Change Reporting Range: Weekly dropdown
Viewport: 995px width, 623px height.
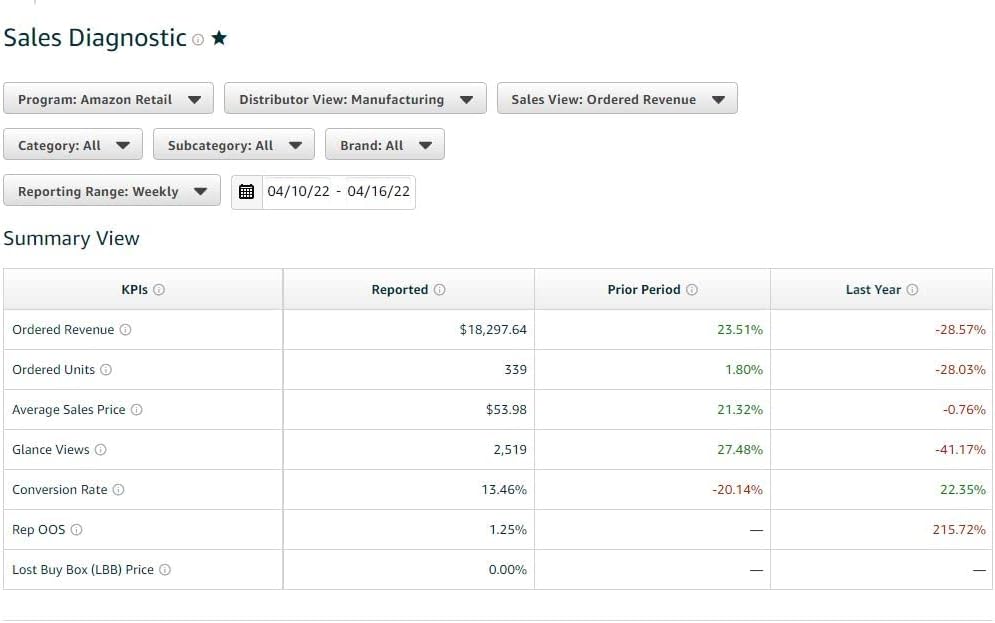112,191
